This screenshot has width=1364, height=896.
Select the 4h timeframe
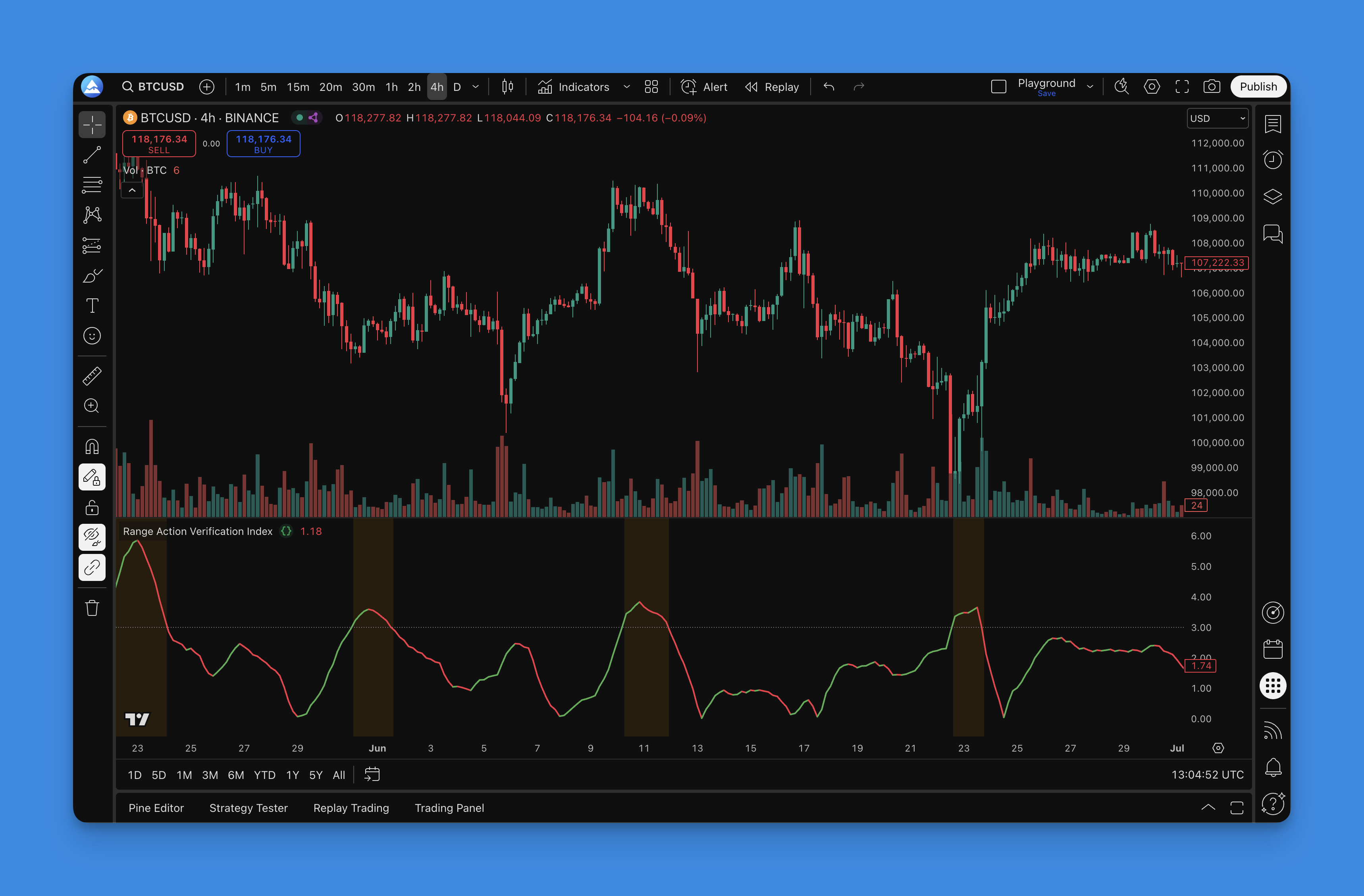[437, 87]
